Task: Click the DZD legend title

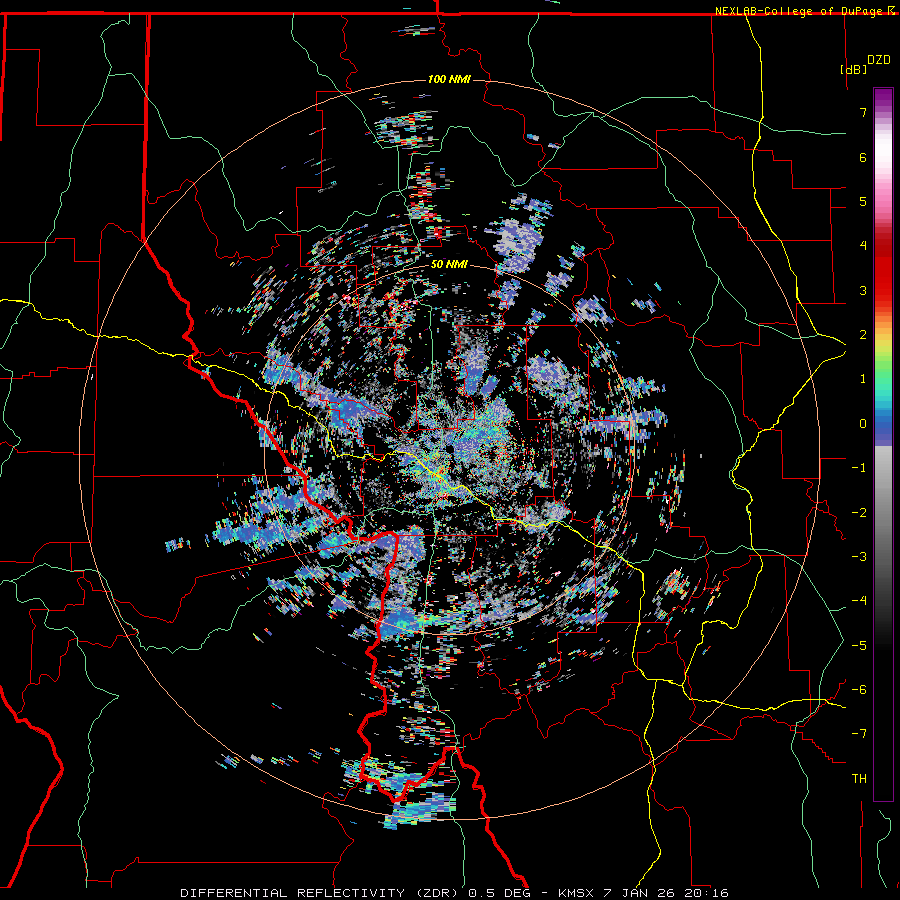Action: pos(879,60)
